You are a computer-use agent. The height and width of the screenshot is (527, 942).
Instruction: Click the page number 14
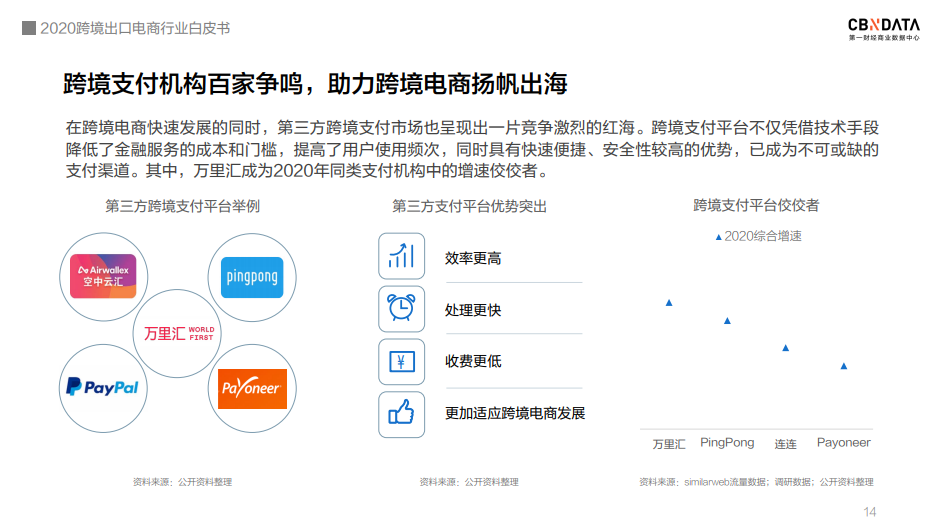tap(869, 512)
